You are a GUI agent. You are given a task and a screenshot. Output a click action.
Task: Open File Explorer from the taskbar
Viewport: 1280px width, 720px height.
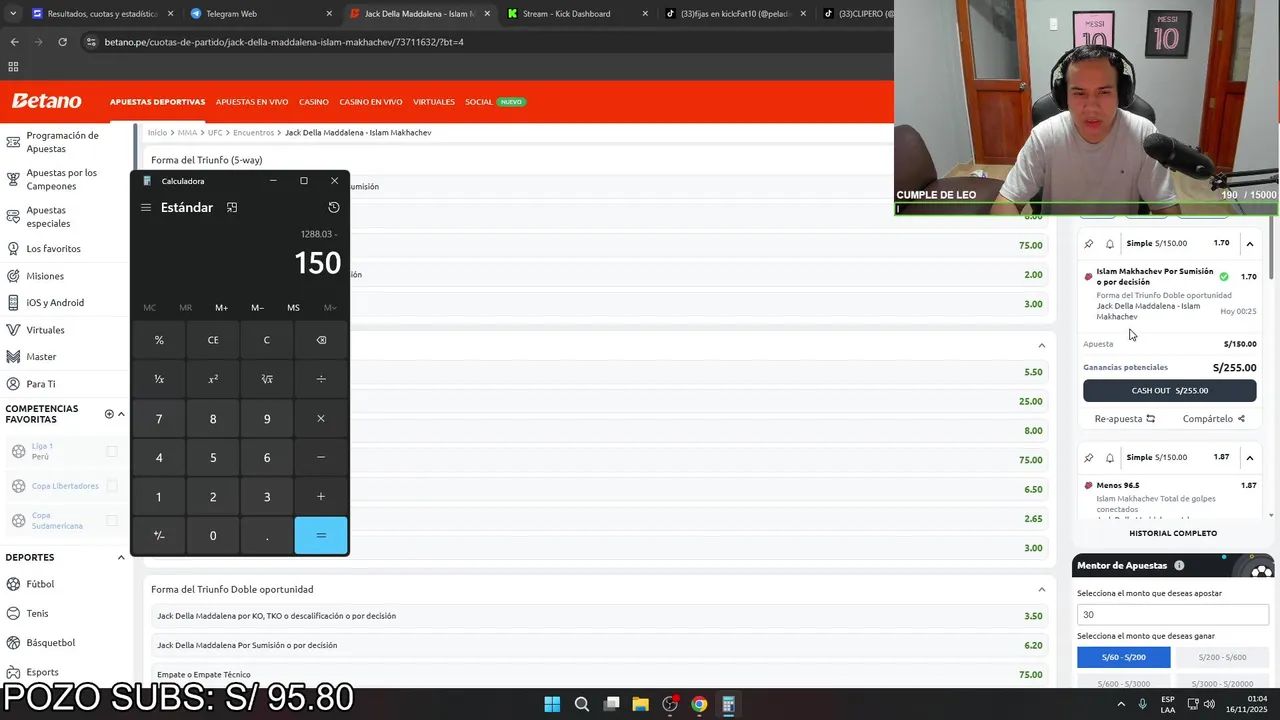click(640, 704)
